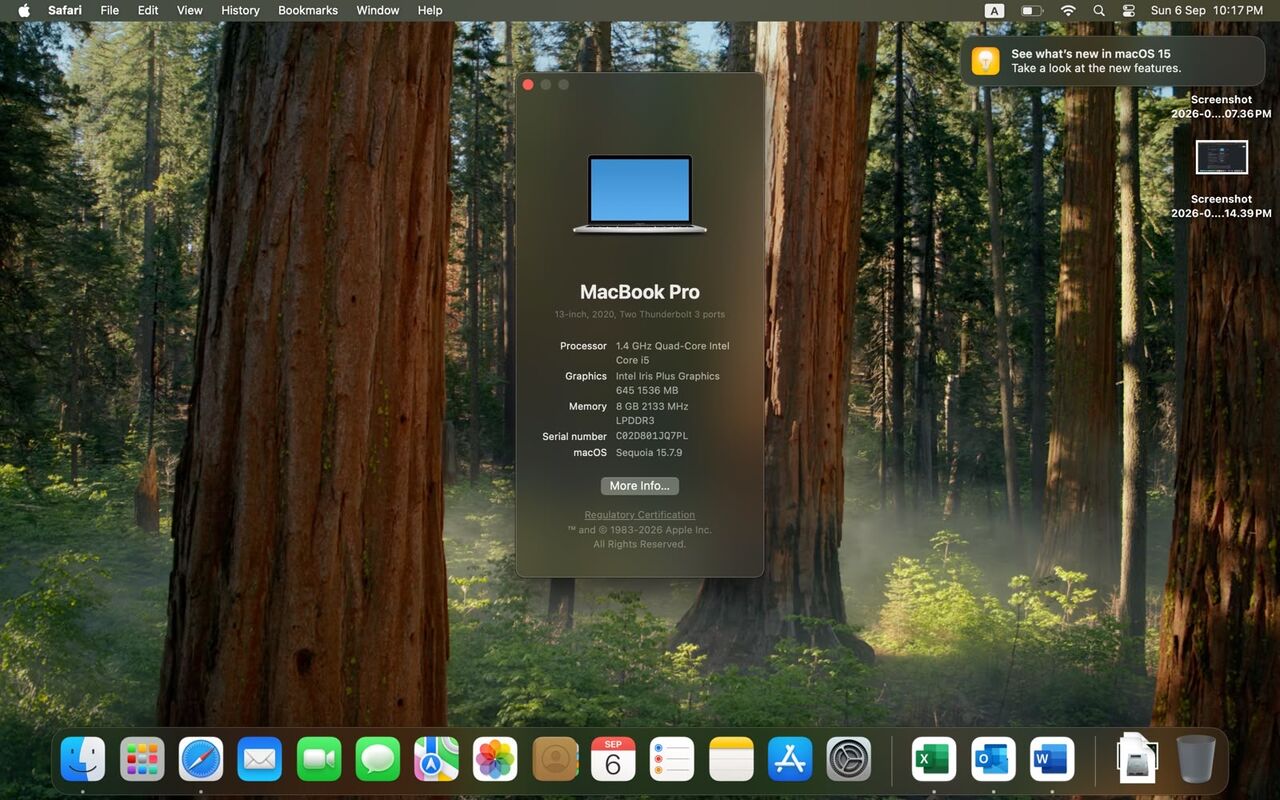Open Wi-Fi status menu

click(x=1068, y=10)
